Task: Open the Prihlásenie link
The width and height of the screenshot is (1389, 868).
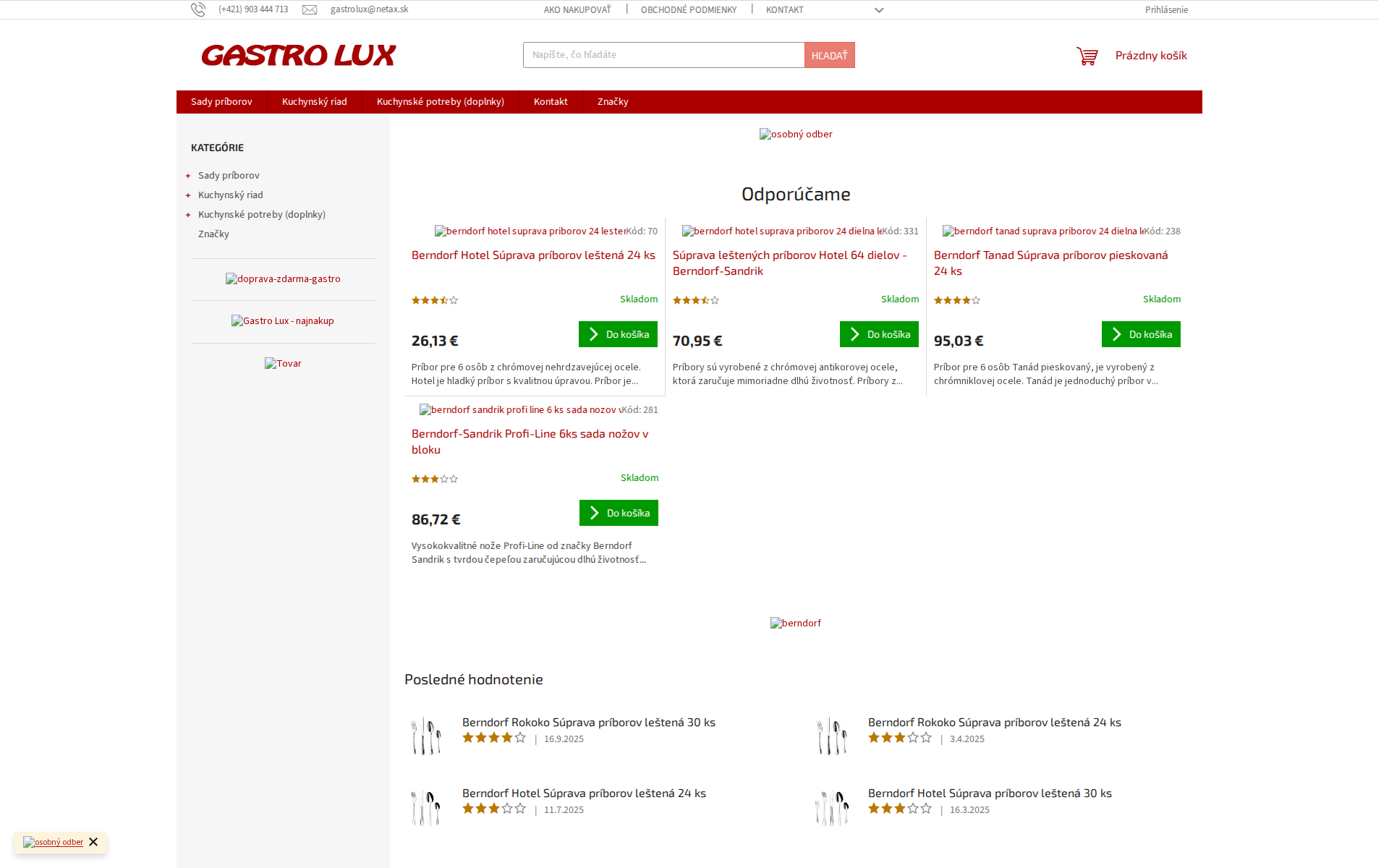Action: click(x=1165, y=9)
